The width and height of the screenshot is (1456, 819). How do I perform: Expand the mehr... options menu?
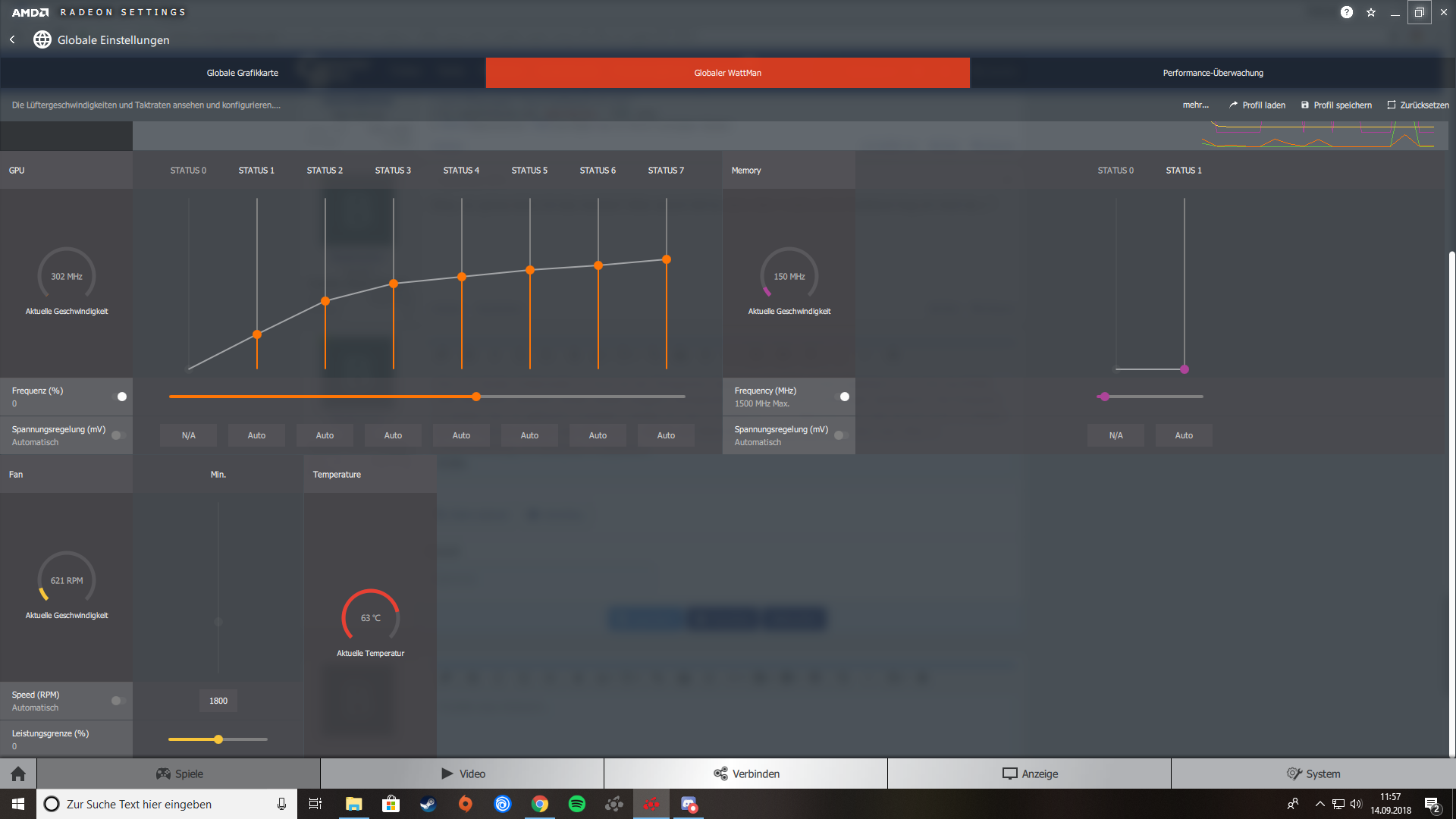(x=1195, y=105)
